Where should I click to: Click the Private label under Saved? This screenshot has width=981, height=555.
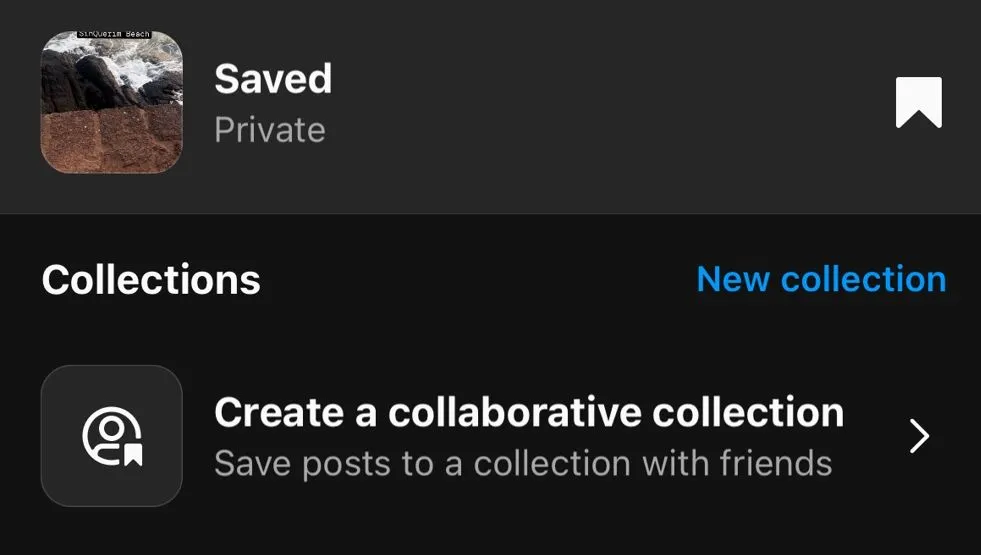click(x=270, y=130)
